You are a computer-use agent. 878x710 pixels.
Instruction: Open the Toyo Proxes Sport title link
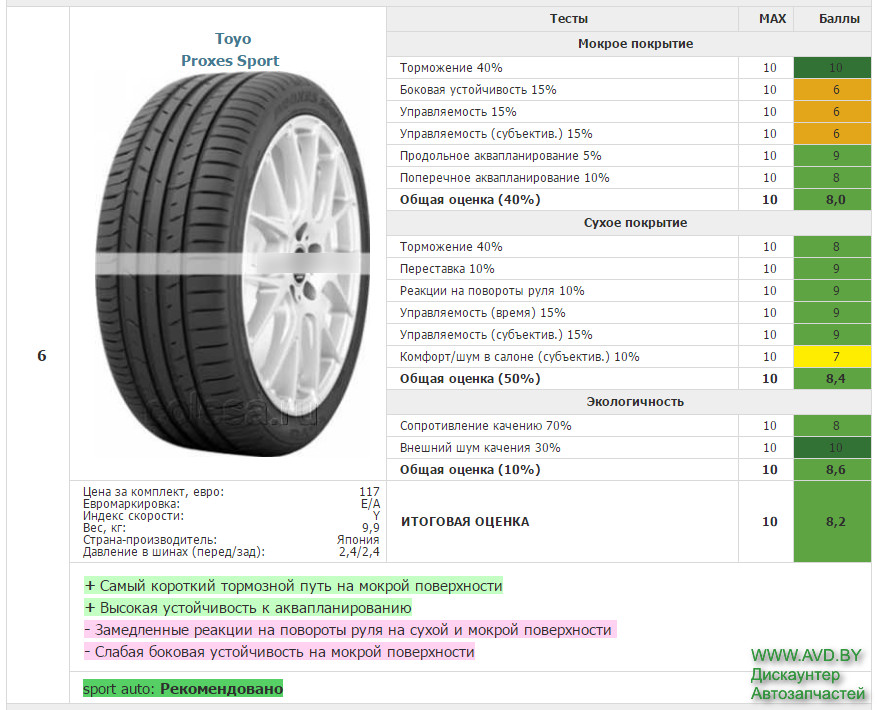tap(230, 49)
